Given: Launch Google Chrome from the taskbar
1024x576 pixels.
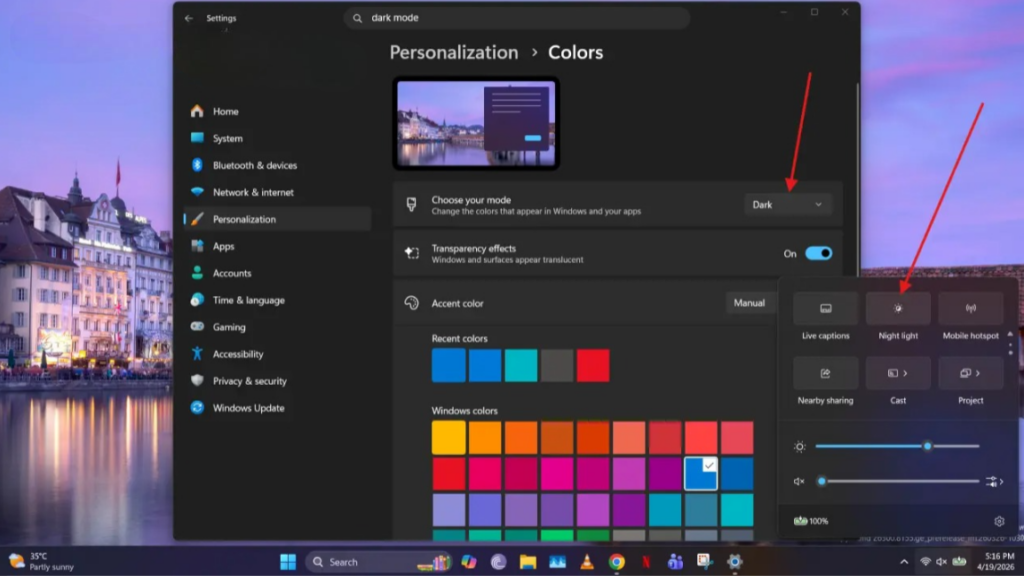Looking at the screenshot, I should coord(616,562).
